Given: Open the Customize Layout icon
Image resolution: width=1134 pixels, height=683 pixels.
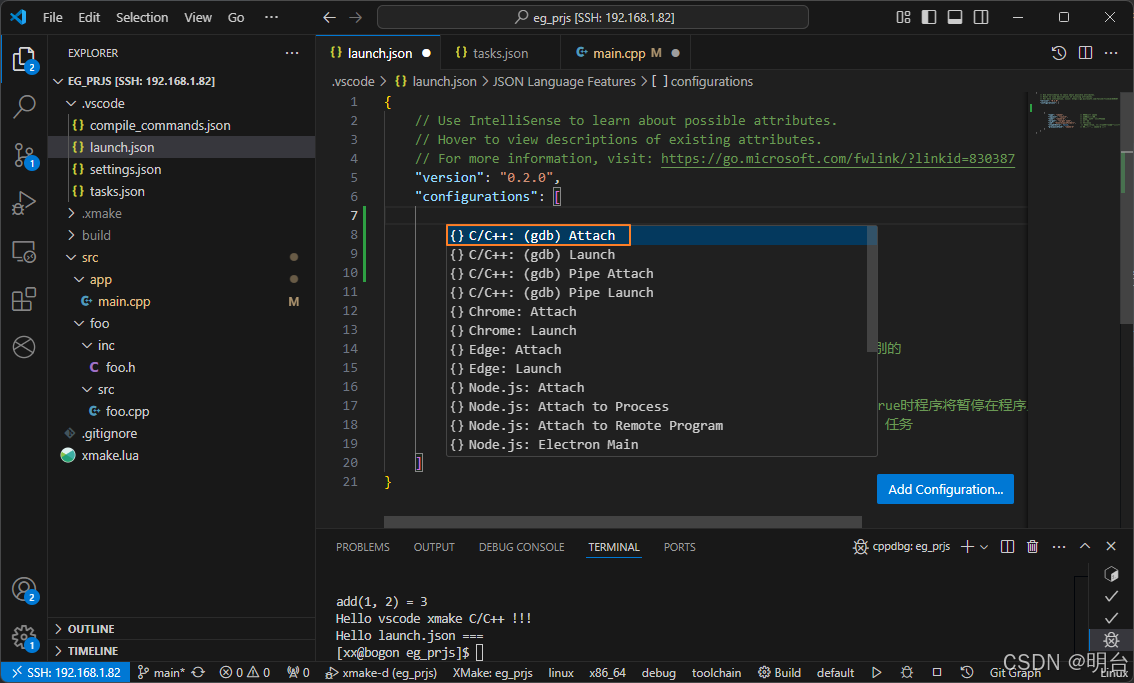Looking at the screenshot, I should click(x=903, y=17).
